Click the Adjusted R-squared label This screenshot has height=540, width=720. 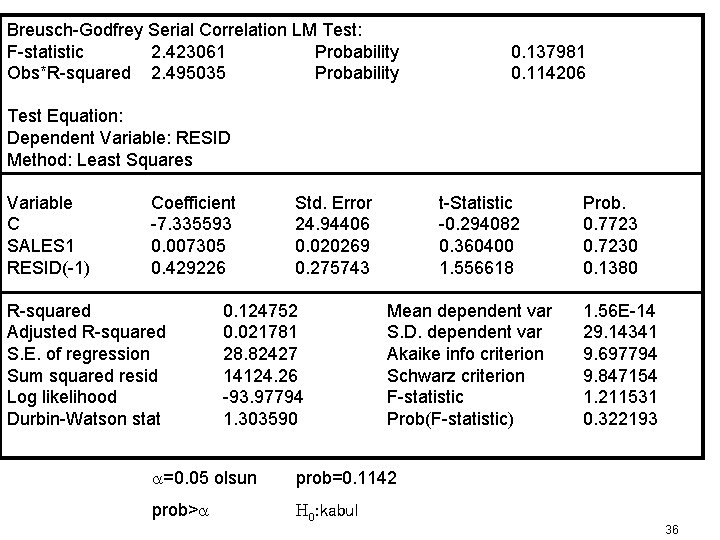[x=87, y=332]
